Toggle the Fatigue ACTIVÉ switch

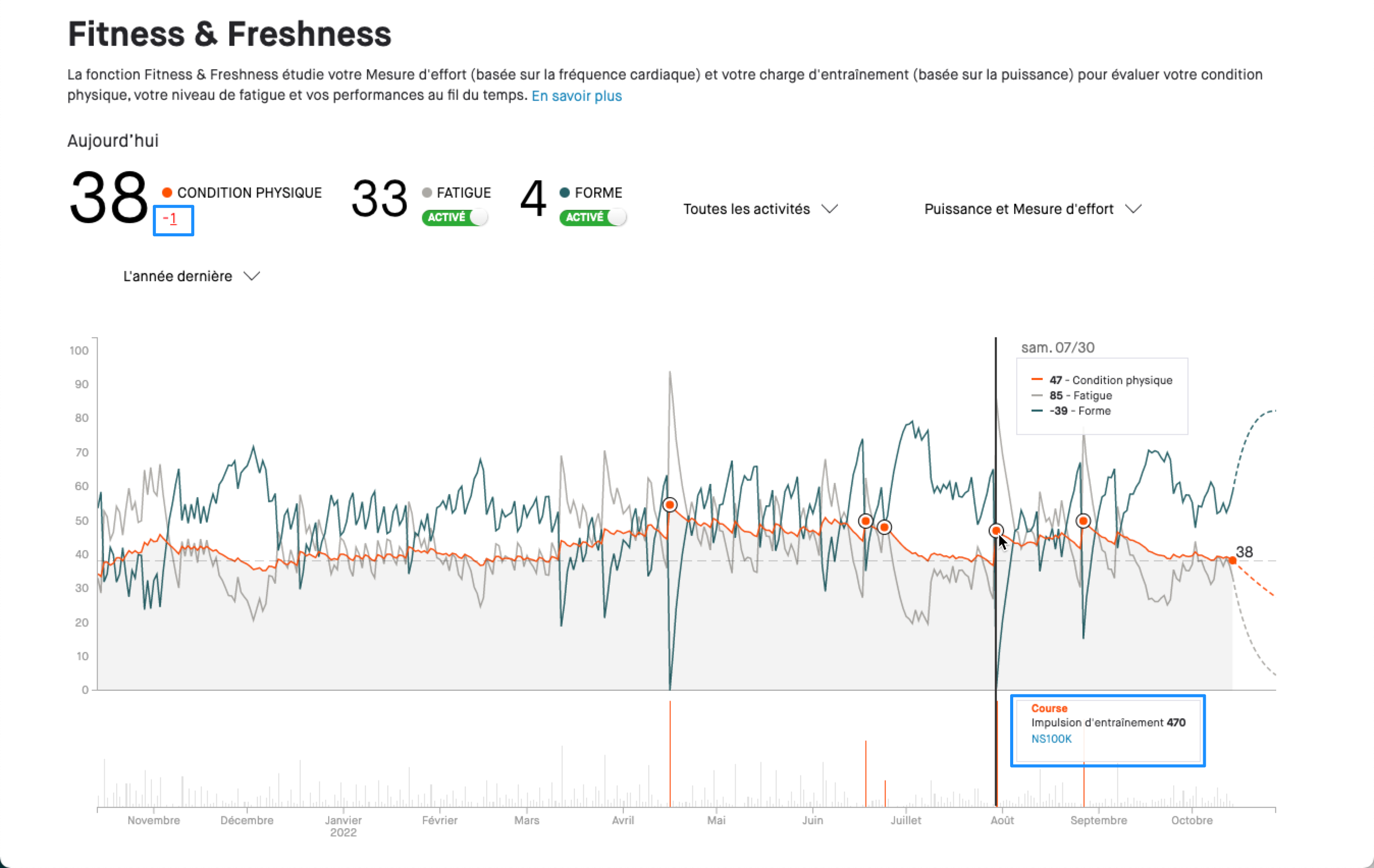click(x=455, y=218)
